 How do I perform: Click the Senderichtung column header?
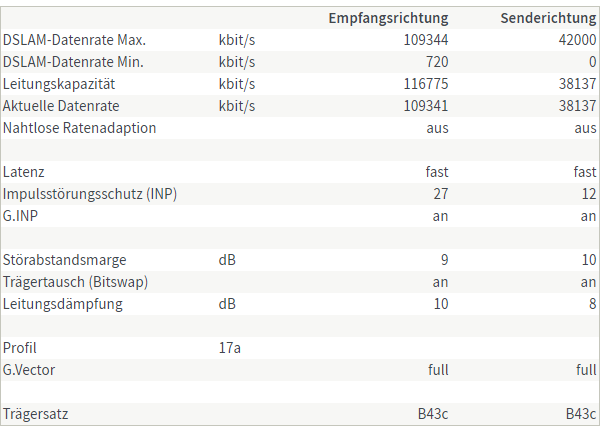click(x=548, y=18)
